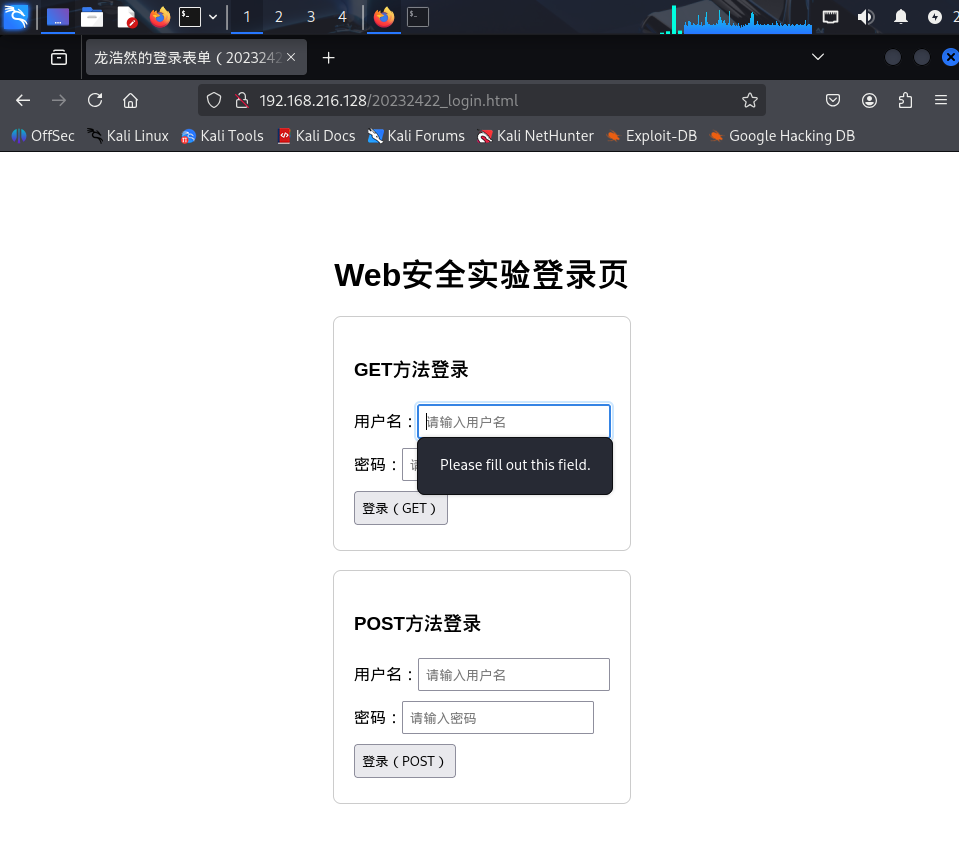Click the Please fill out this field tooltip

click(515, 465)
